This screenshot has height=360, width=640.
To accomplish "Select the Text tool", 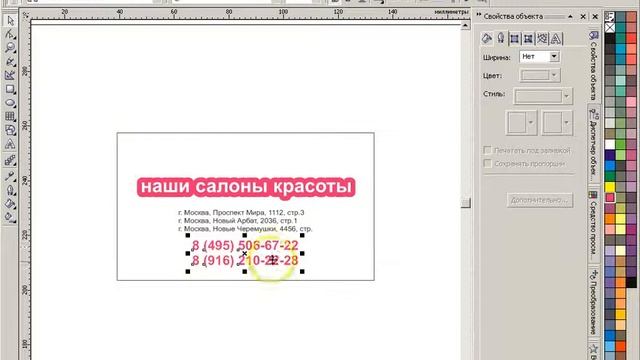I will click(10, 144).
